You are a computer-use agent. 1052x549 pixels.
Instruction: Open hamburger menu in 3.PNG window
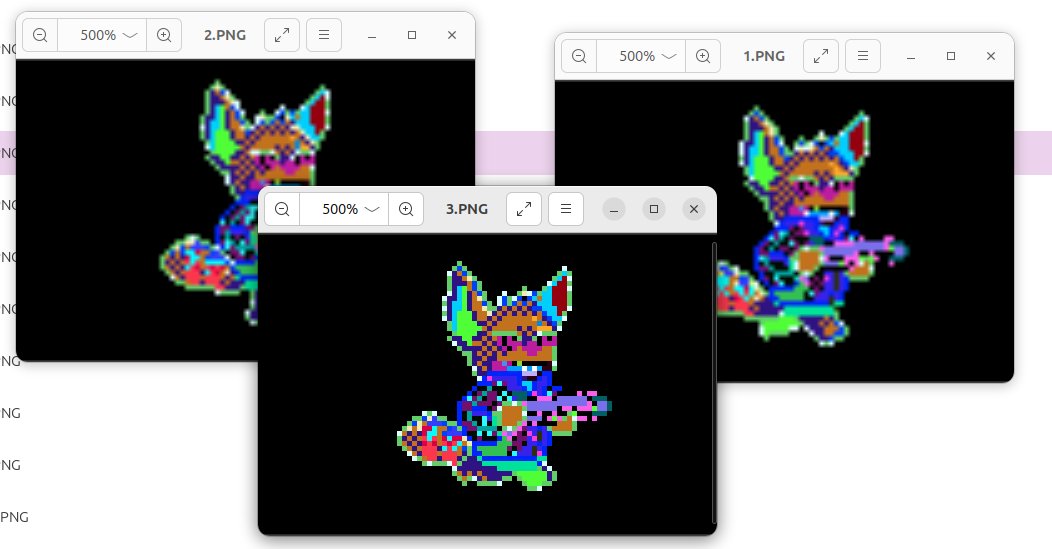coord(566,209)
